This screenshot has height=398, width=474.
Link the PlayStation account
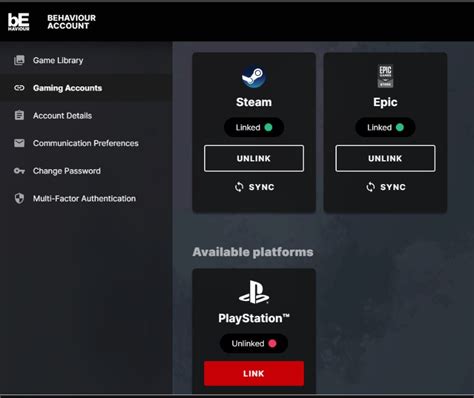tap(254, 373)
